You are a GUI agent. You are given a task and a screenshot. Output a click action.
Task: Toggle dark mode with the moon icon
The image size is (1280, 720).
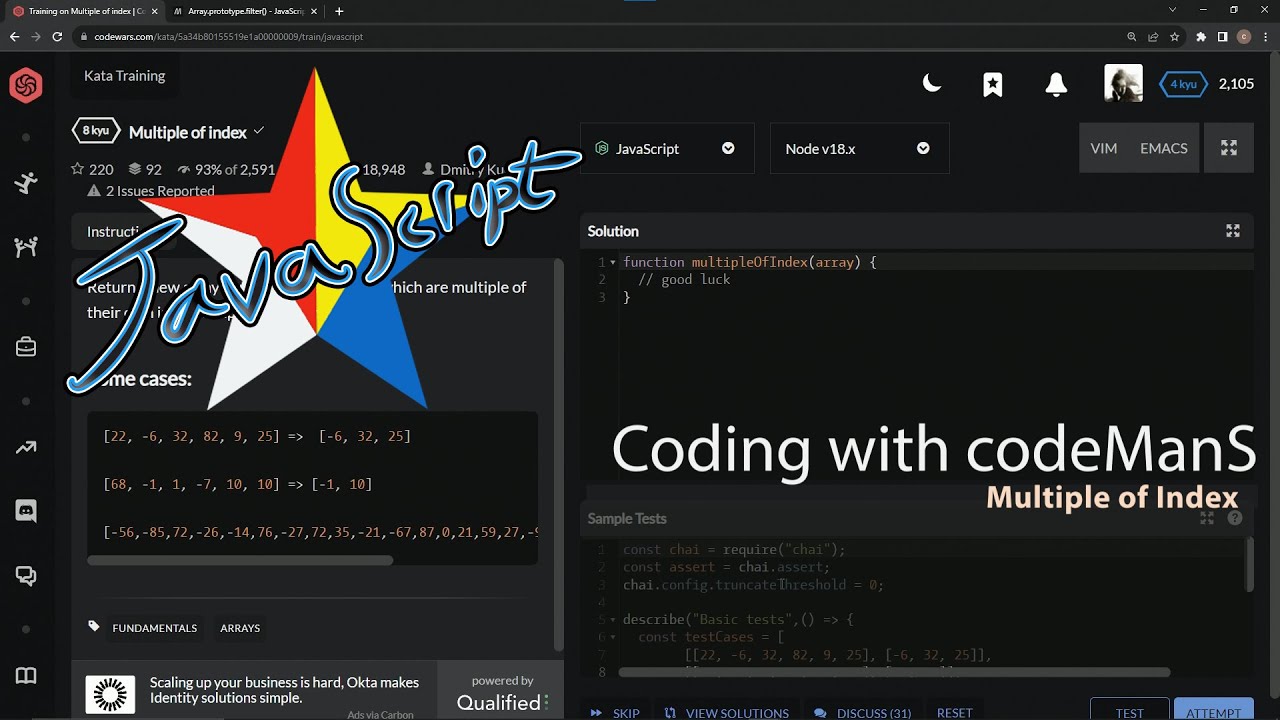(x=932, y=84)
